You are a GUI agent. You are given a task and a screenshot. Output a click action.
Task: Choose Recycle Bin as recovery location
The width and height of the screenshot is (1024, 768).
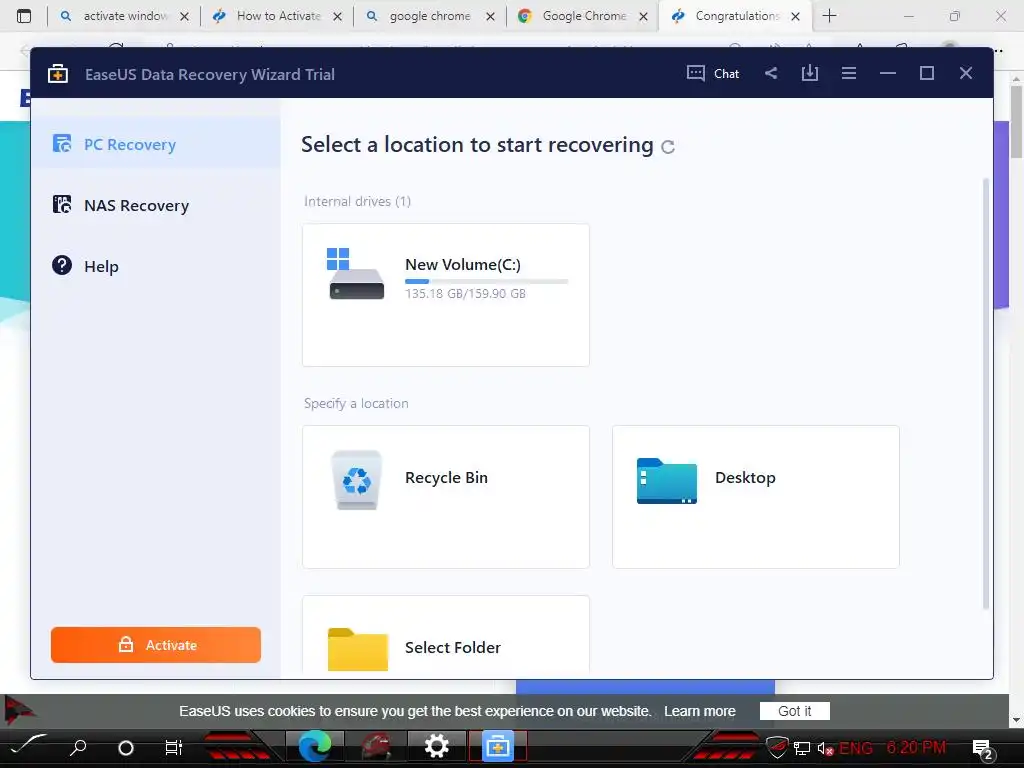point(446,496)
